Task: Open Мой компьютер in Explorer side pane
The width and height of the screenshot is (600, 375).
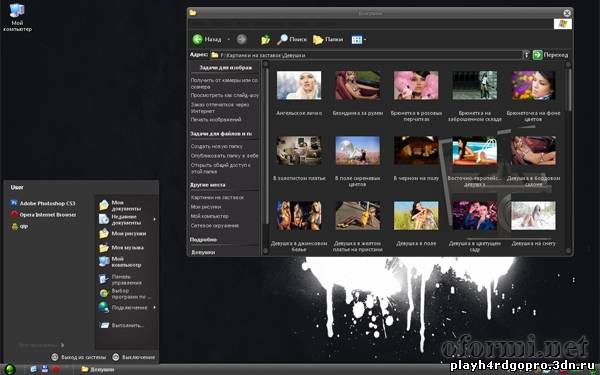Action: [210, 216]
